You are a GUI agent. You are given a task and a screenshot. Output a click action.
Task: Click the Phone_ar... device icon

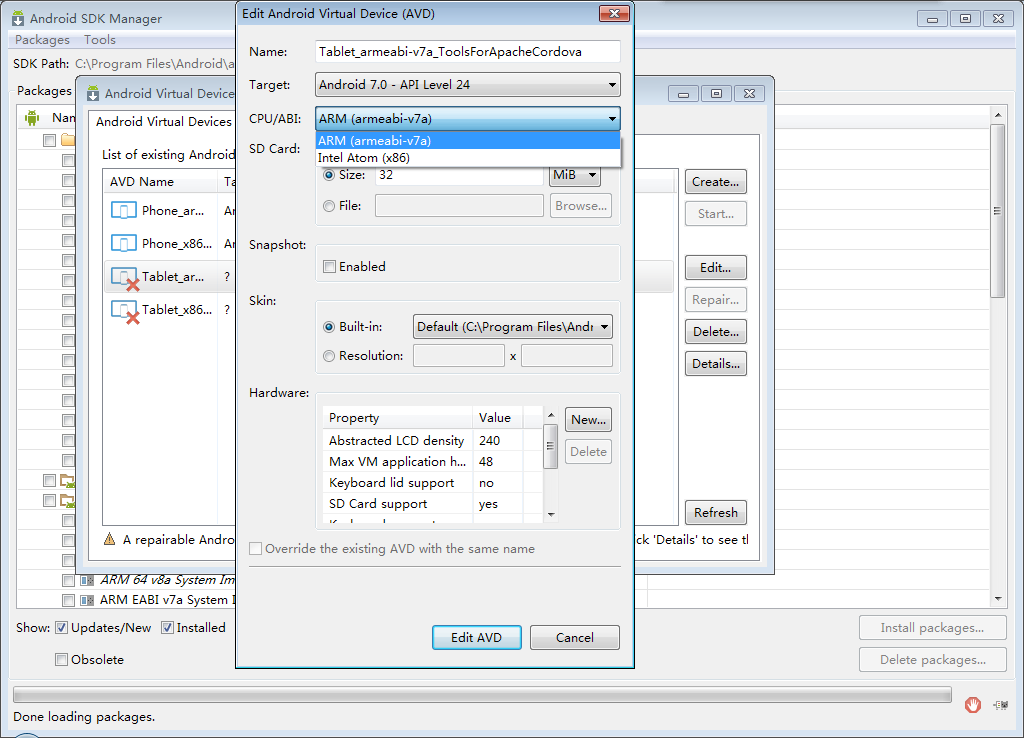(x=123, y=210)
